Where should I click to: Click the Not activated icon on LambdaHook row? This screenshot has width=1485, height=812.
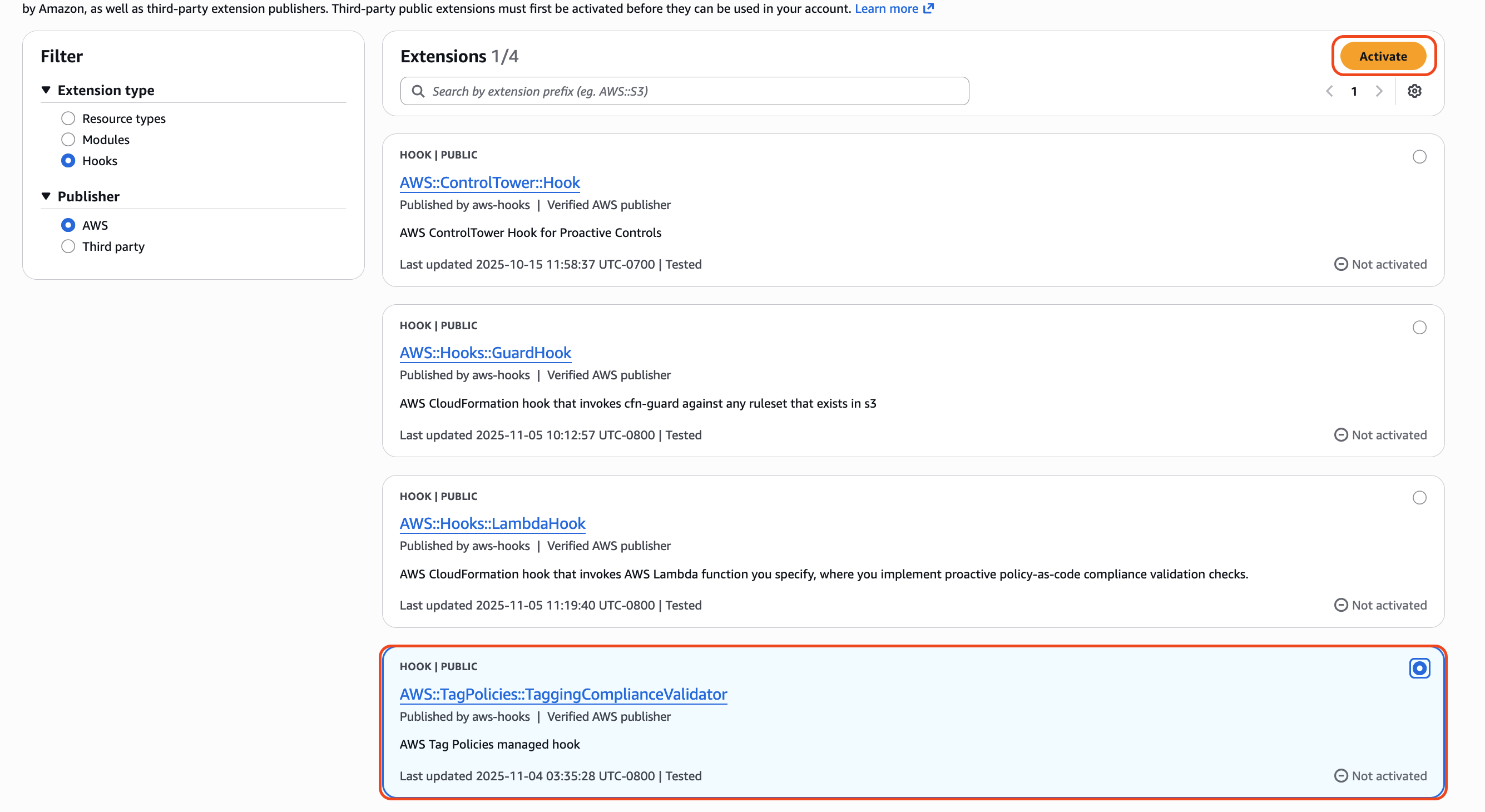[1342, 605]
